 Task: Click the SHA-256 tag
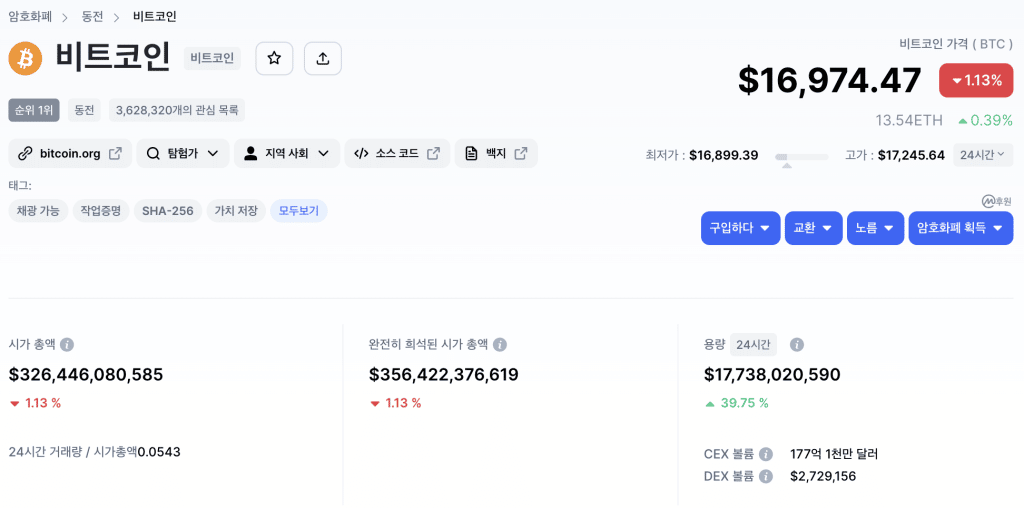click(x=168, y=211)
